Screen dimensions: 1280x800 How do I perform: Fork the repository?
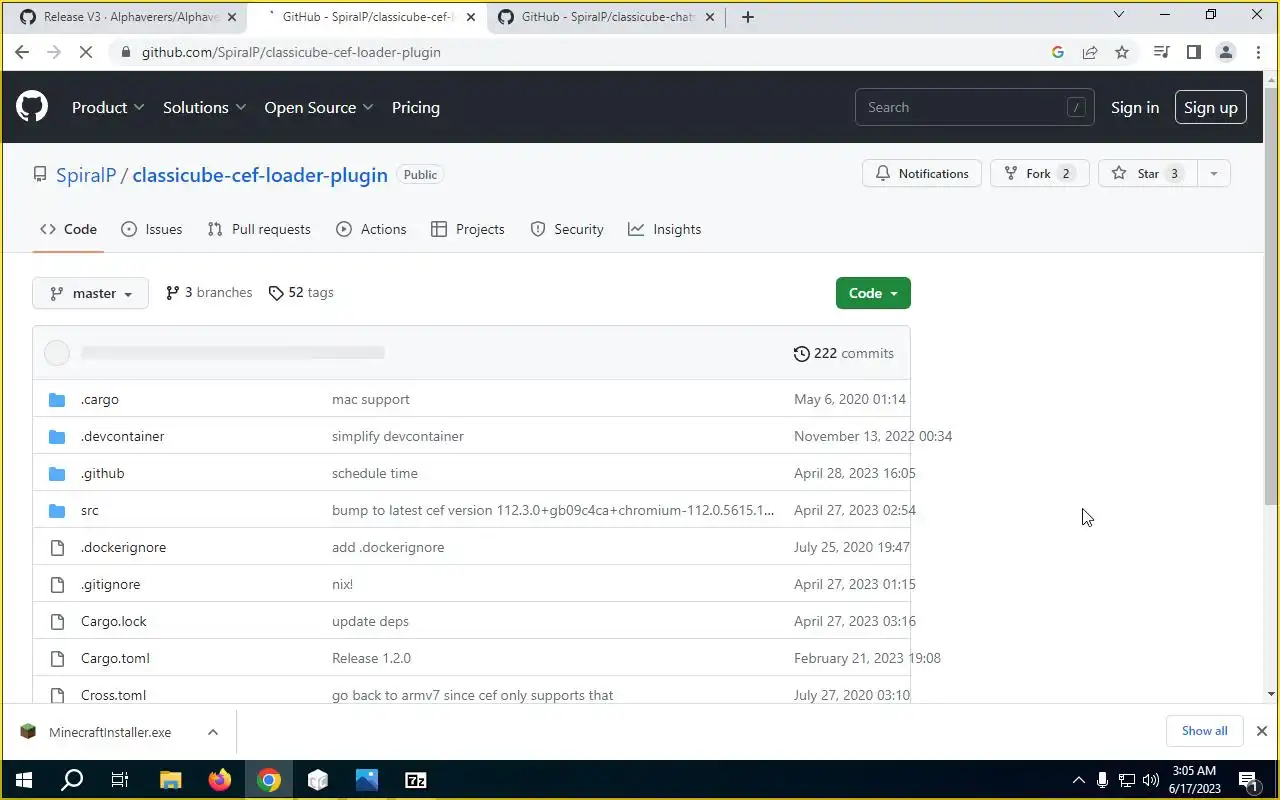[x=1039, y=174]
